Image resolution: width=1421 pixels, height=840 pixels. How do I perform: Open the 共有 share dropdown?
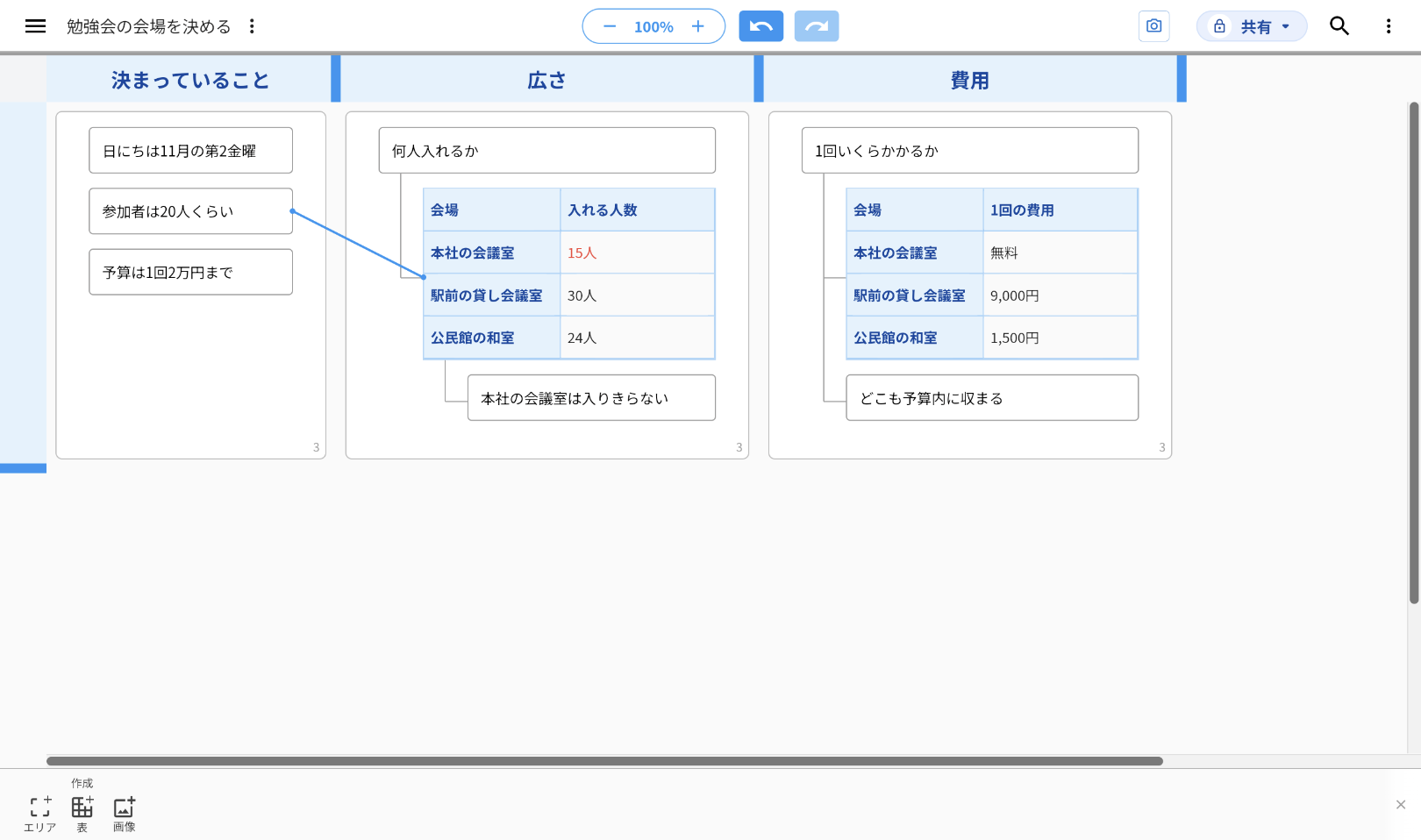click(x=1252, y=26)
